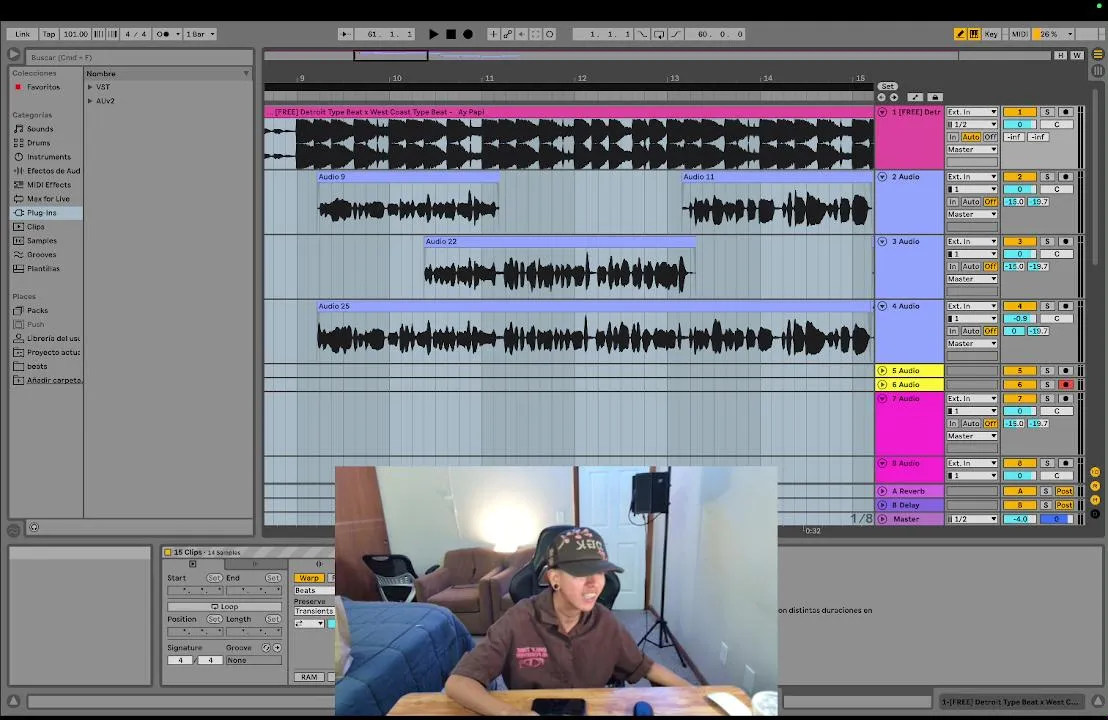Viewport: 1108px width, 720px height.
Task: Click the transport Record button
Action: tap(468, 34)
